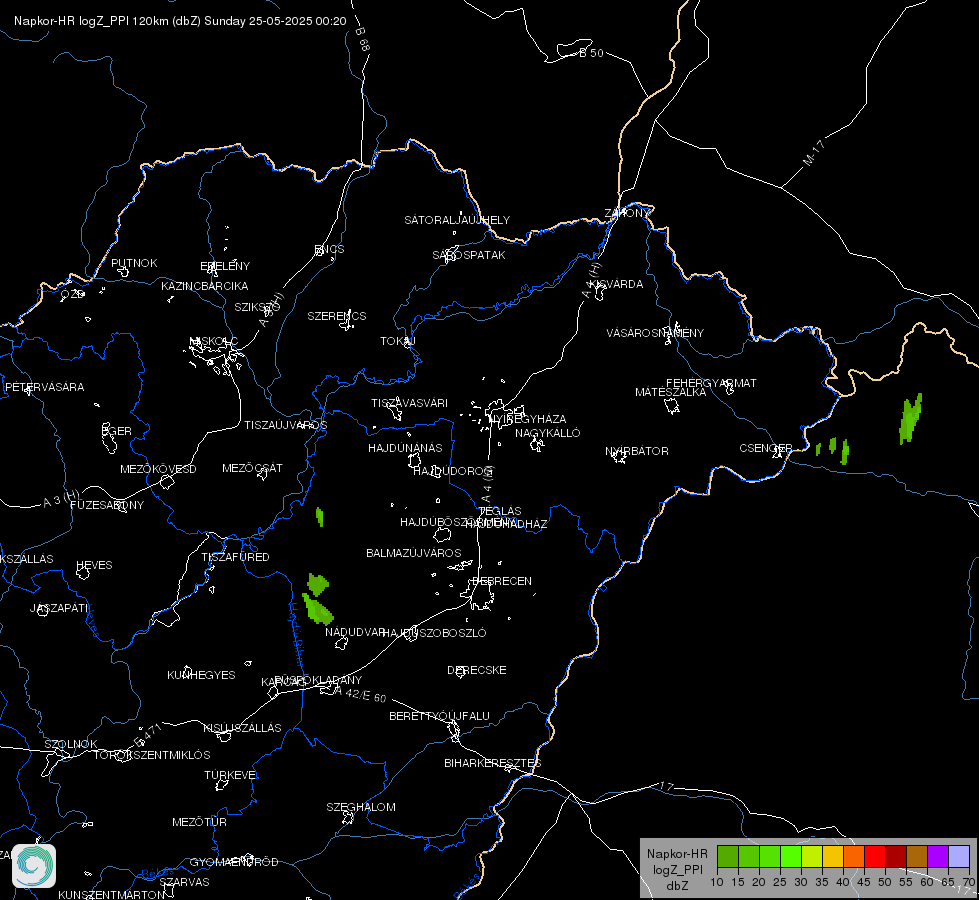Click the KAZINCBARCIKA label
The image size is (979, 900).
205,286
